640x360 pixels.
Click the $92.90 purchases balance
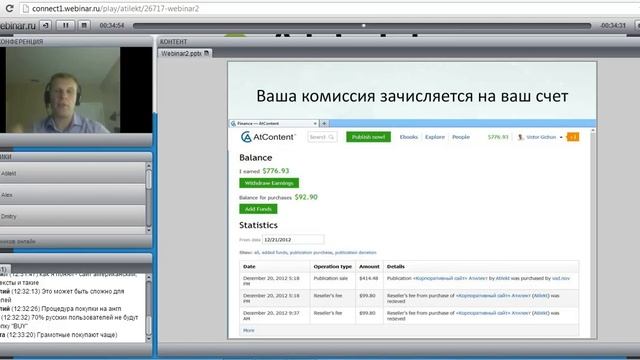tap(306, 197)
